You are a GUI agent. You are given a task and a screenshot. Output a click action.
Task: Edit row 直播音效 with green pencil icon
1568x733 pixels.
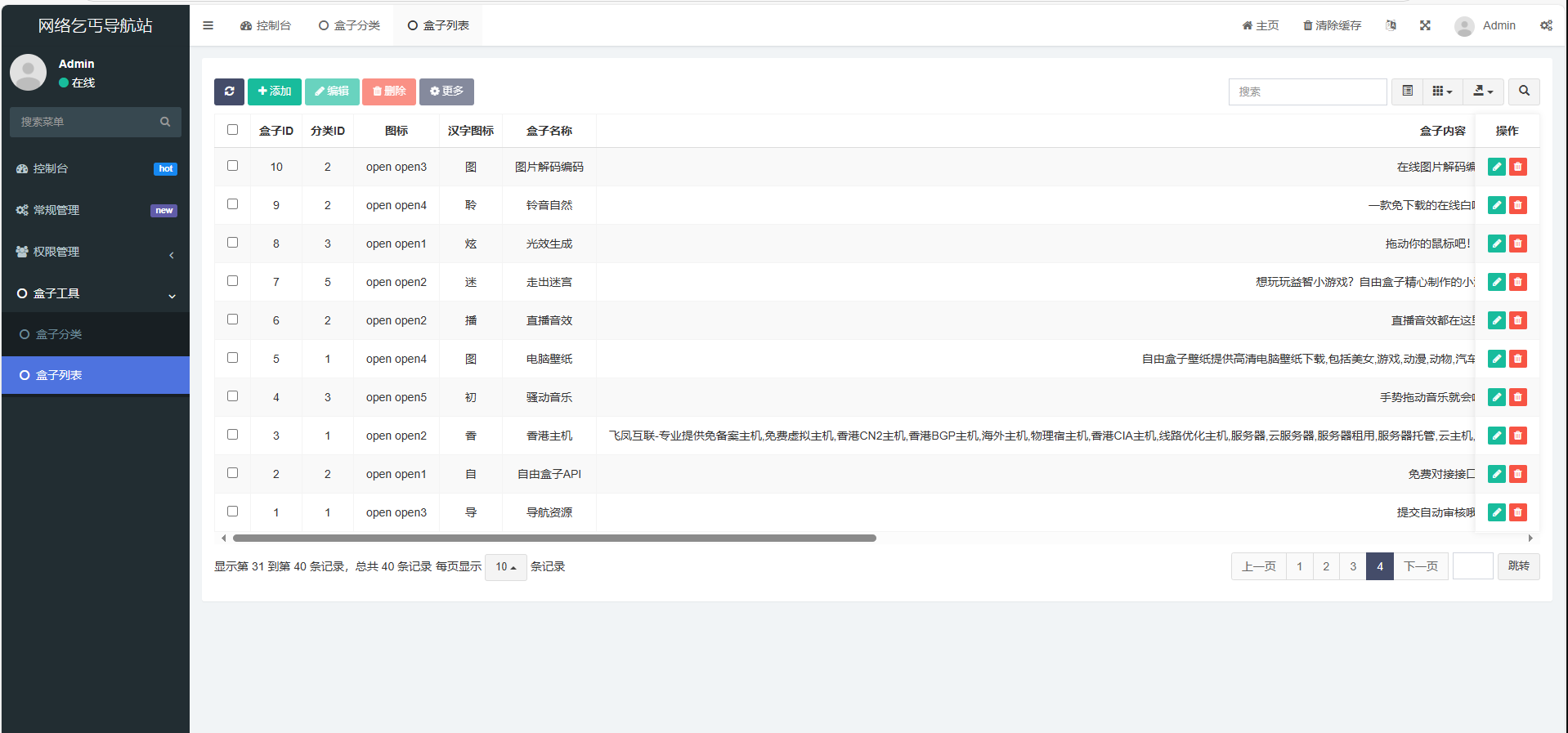[1497, 320]
